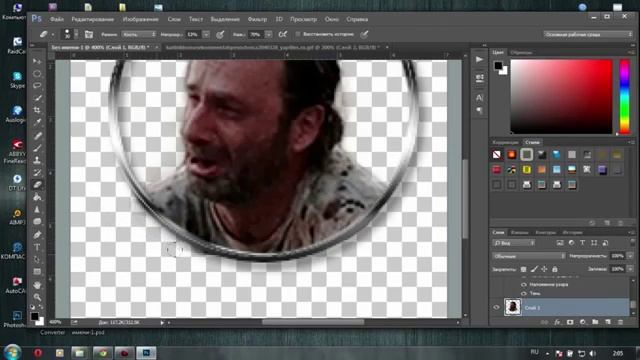640x360 pixels.
Task: Switch to the Каналы tab
Action: pyautogui.click(x=520, y=232)
